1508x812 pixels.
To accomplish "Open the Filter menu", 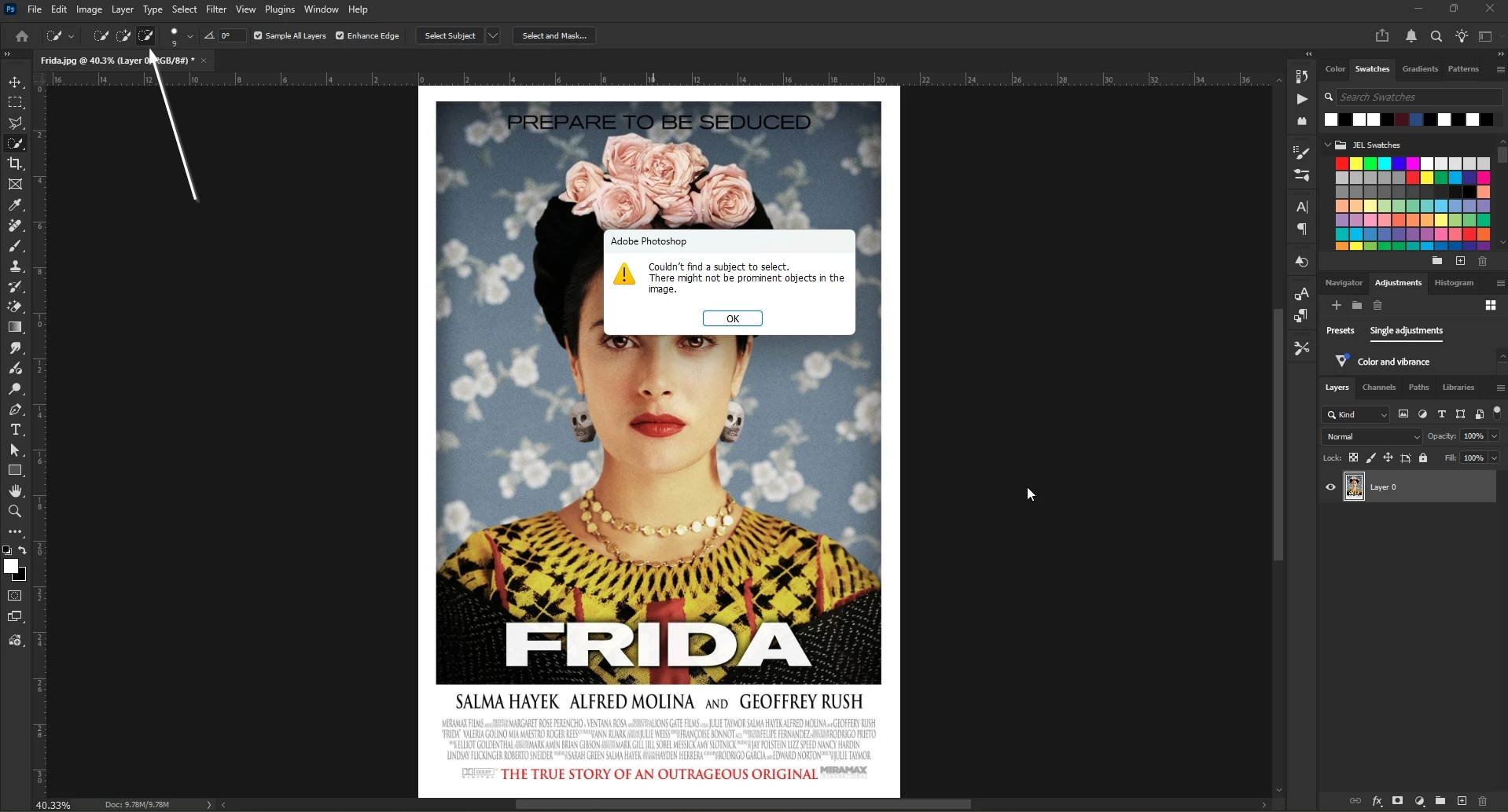I will (x=216, y=9).
